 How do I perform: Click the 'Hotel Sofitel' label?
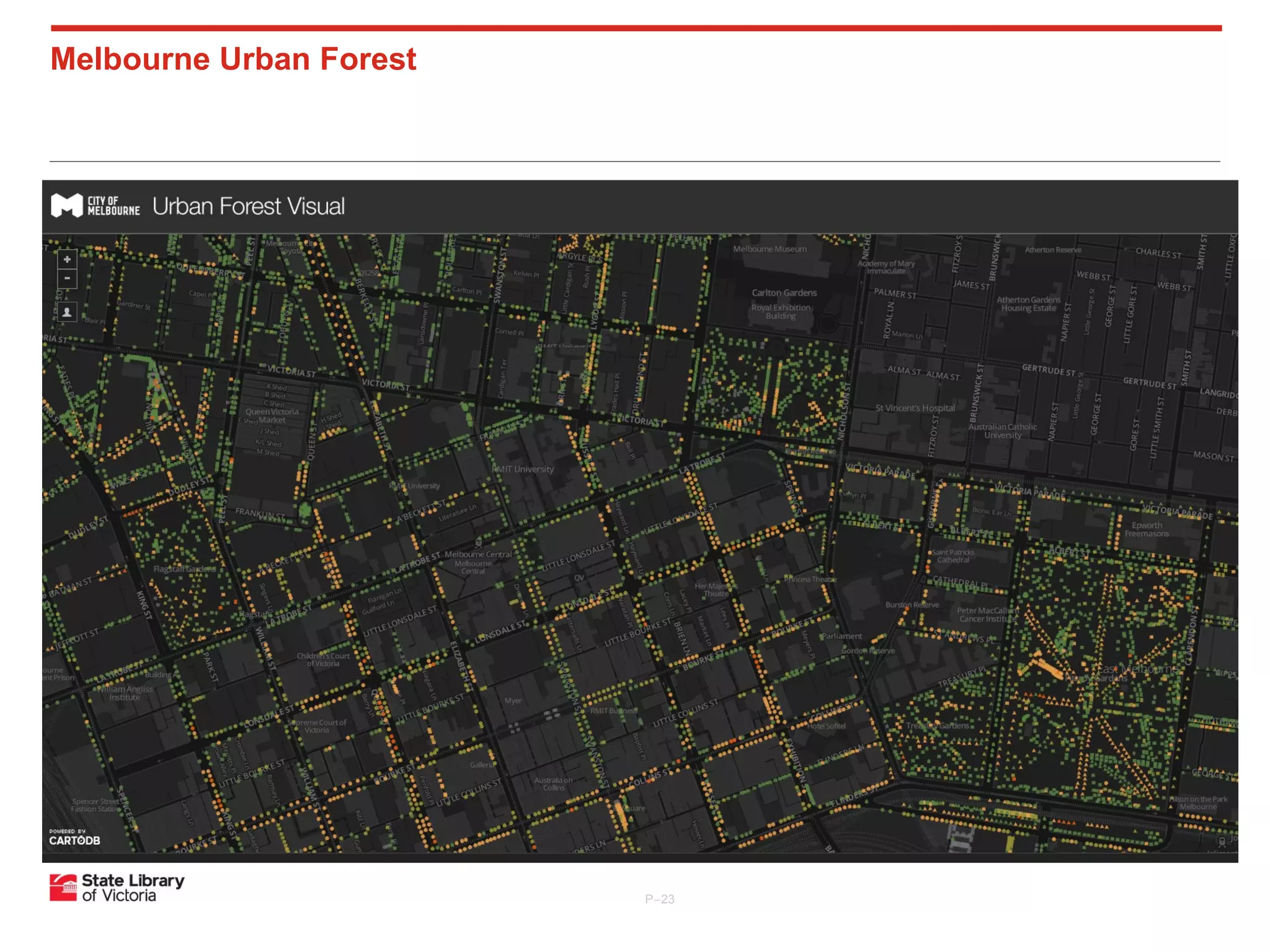pyautogui.click(x=826, y=726)
